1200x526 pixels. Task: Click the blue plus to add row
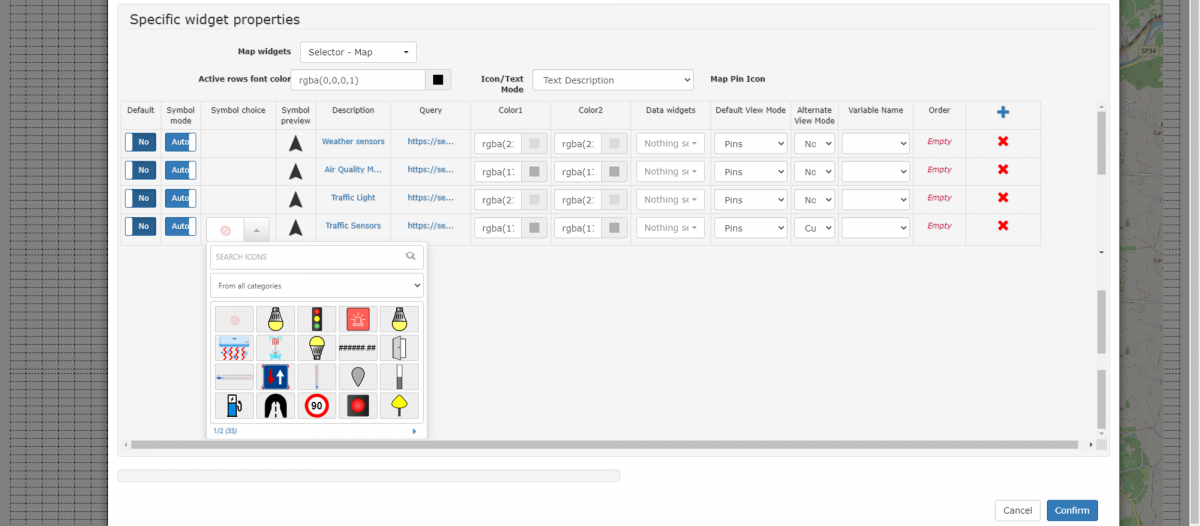(1003, 112)
